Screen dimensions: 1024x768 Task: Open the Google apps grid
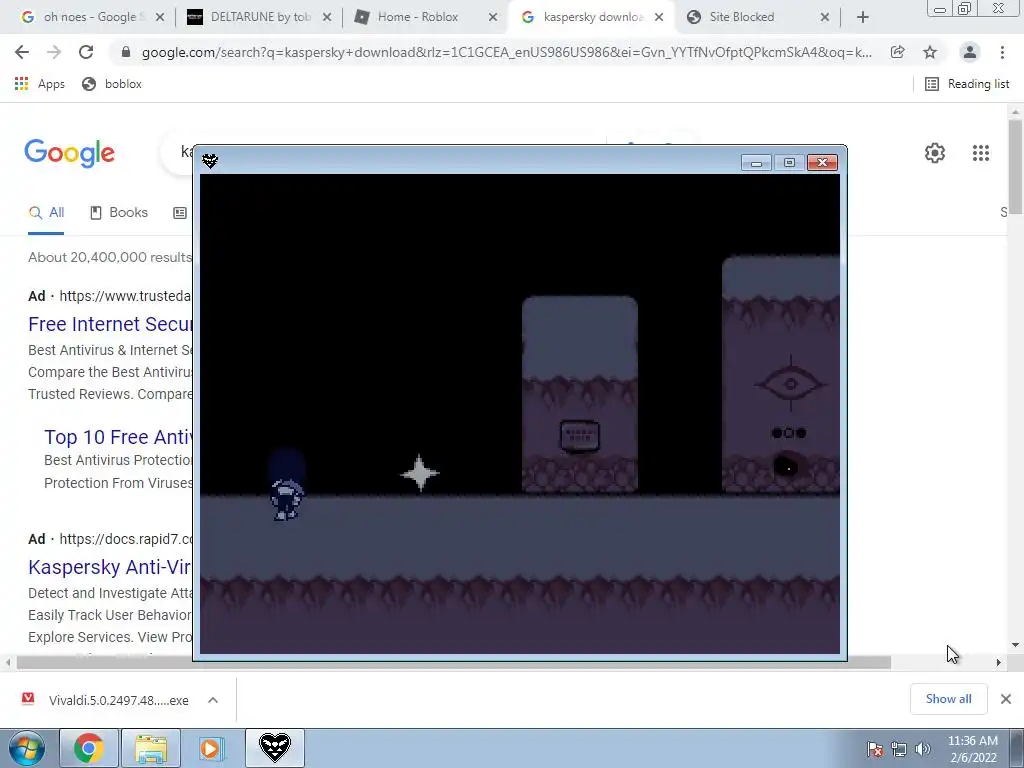pyautogui.click(x=981, y=153)
